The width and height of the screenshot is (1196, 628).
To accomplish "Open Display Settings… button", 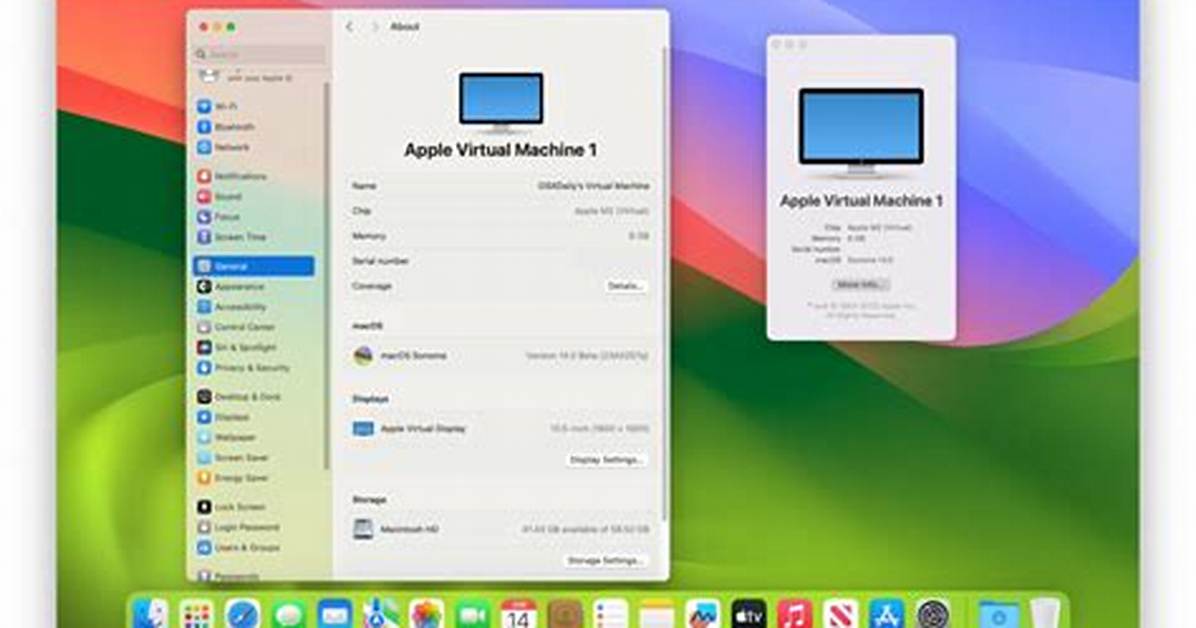I will 606,460.
